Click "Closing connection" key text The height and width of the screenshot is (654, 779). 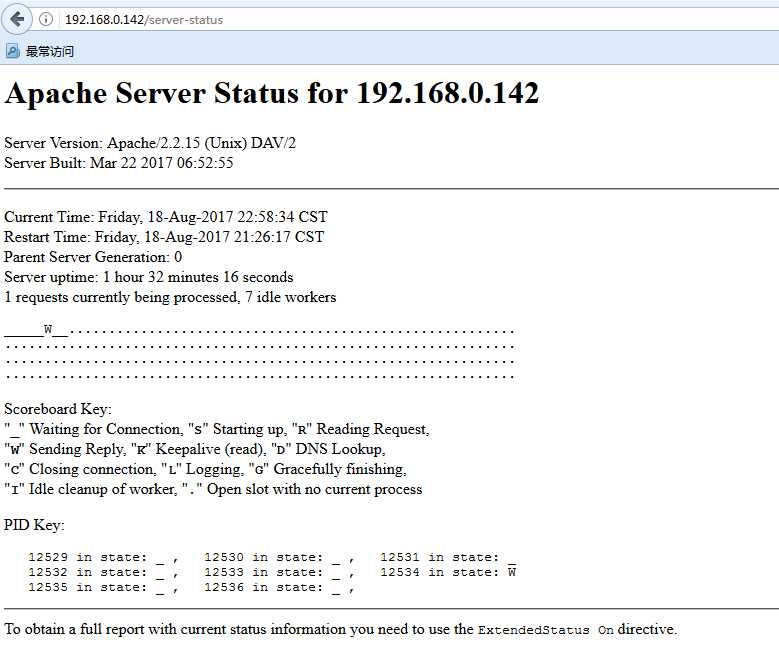click(x=92, y=469)
